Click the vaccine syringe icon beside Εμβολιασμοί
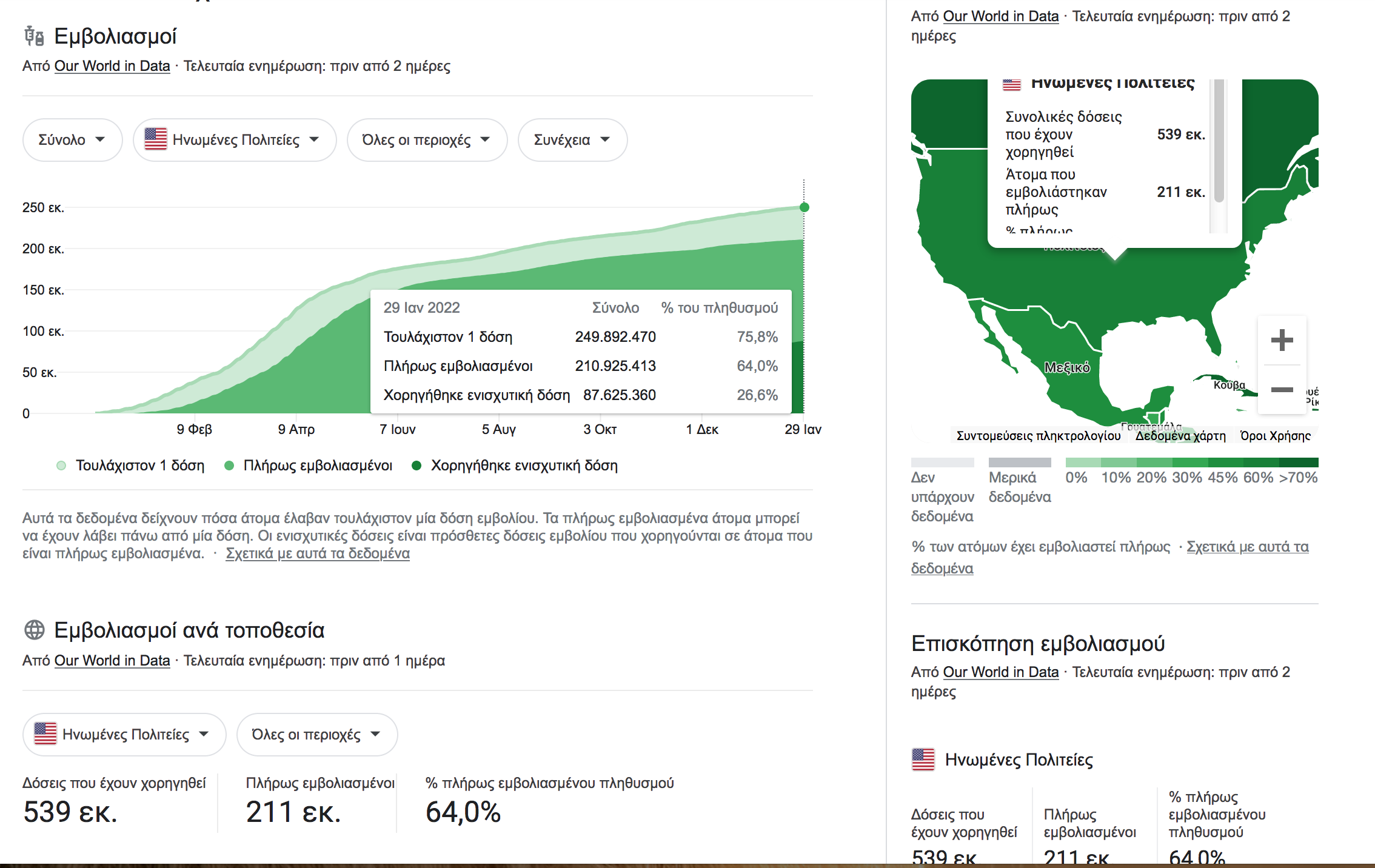Viewport: 1375px width, 868px height. pyautogui.click(x=34, y=36)
